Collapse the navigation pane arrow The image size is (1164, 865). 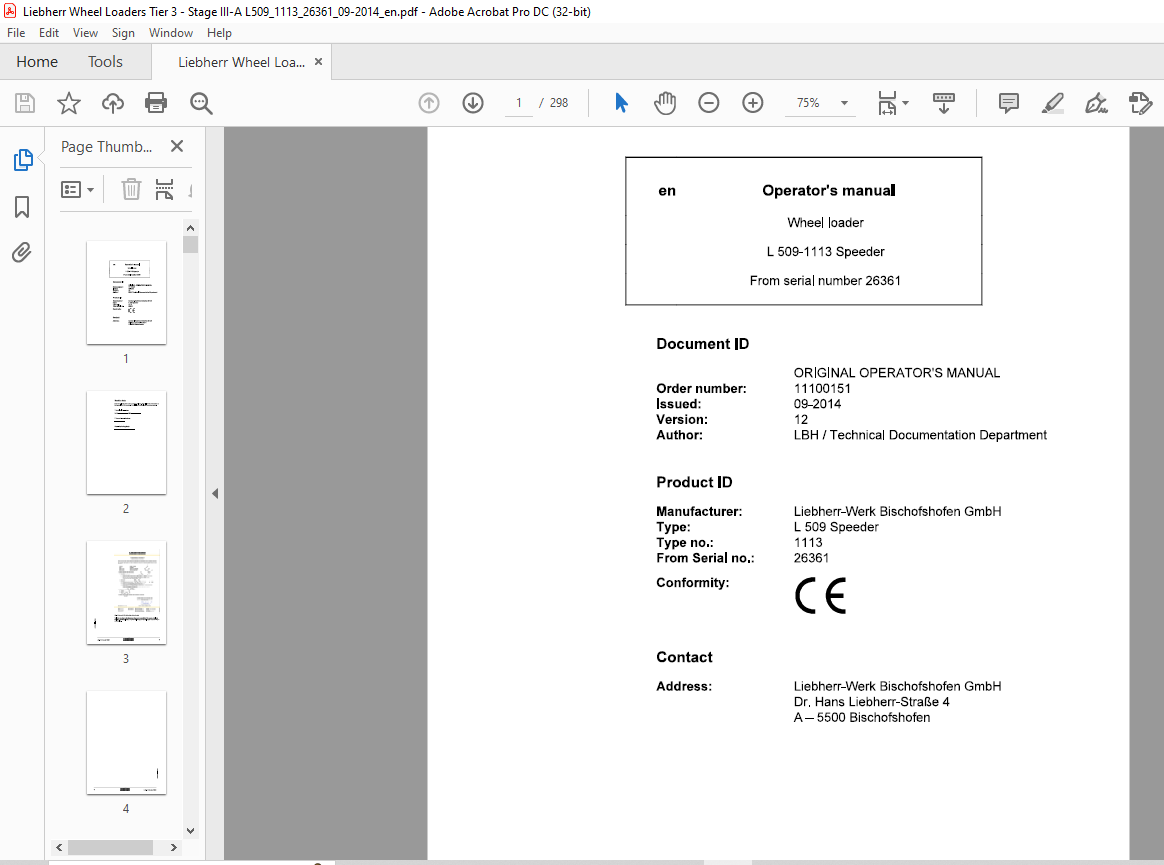[x=215, y=493]
